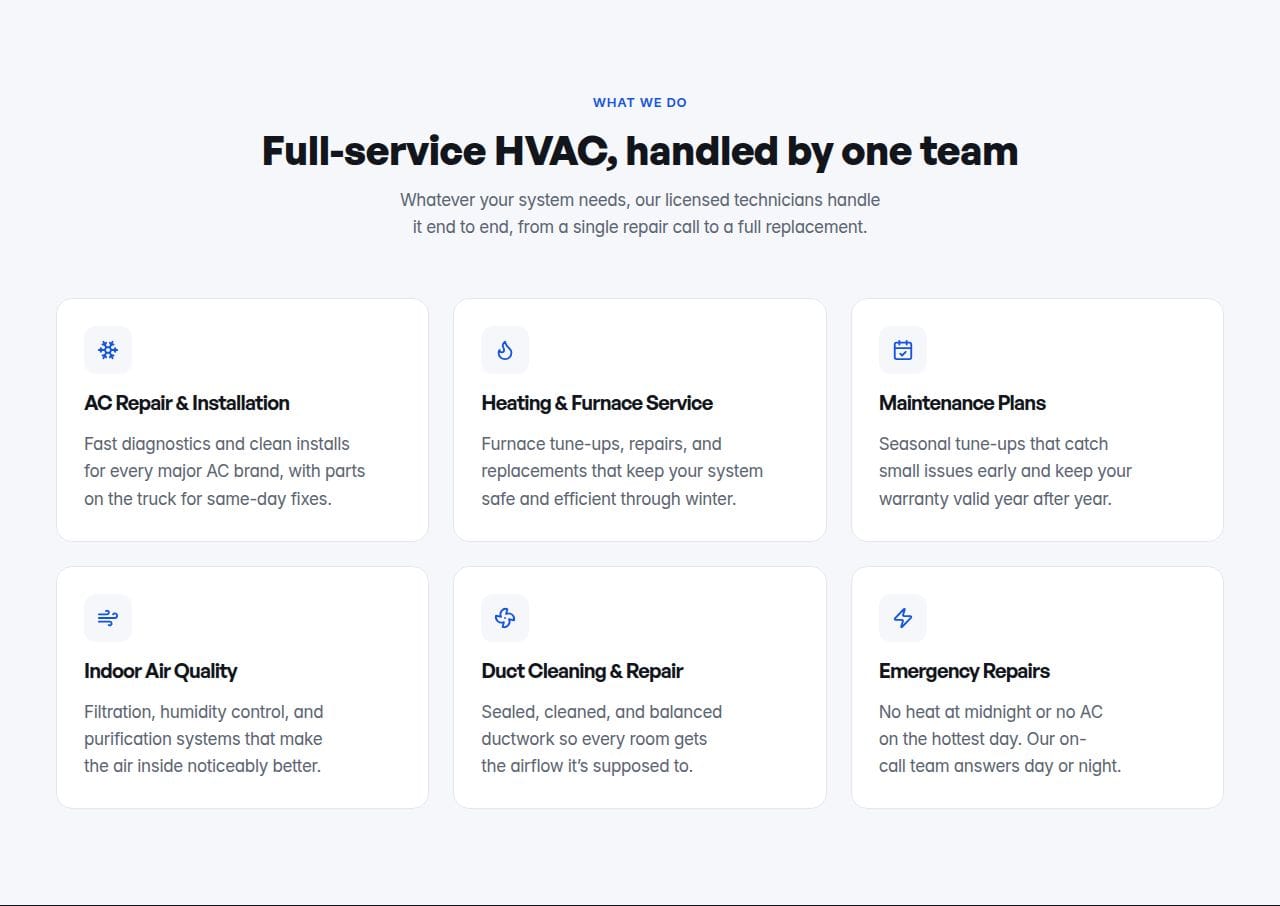The width and height of the screenshot is (1280, 906).
Task: Click the snowflake icon for AC Repair
Action: coord(108,350)
